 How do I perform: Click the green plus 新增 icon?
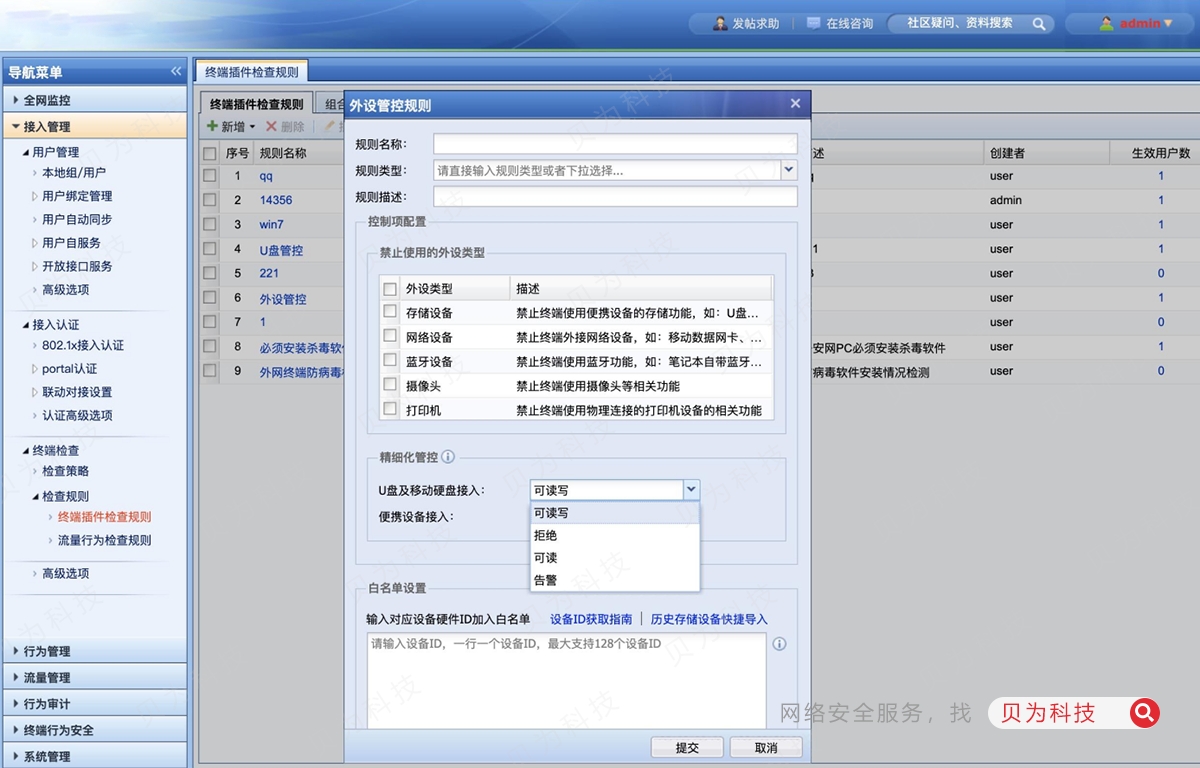point(212,127)
